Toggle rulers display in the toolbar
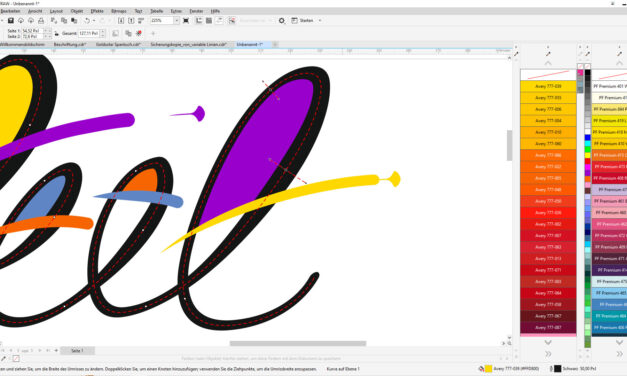This screenshot has height=376, width=627. tap(199, 20)
